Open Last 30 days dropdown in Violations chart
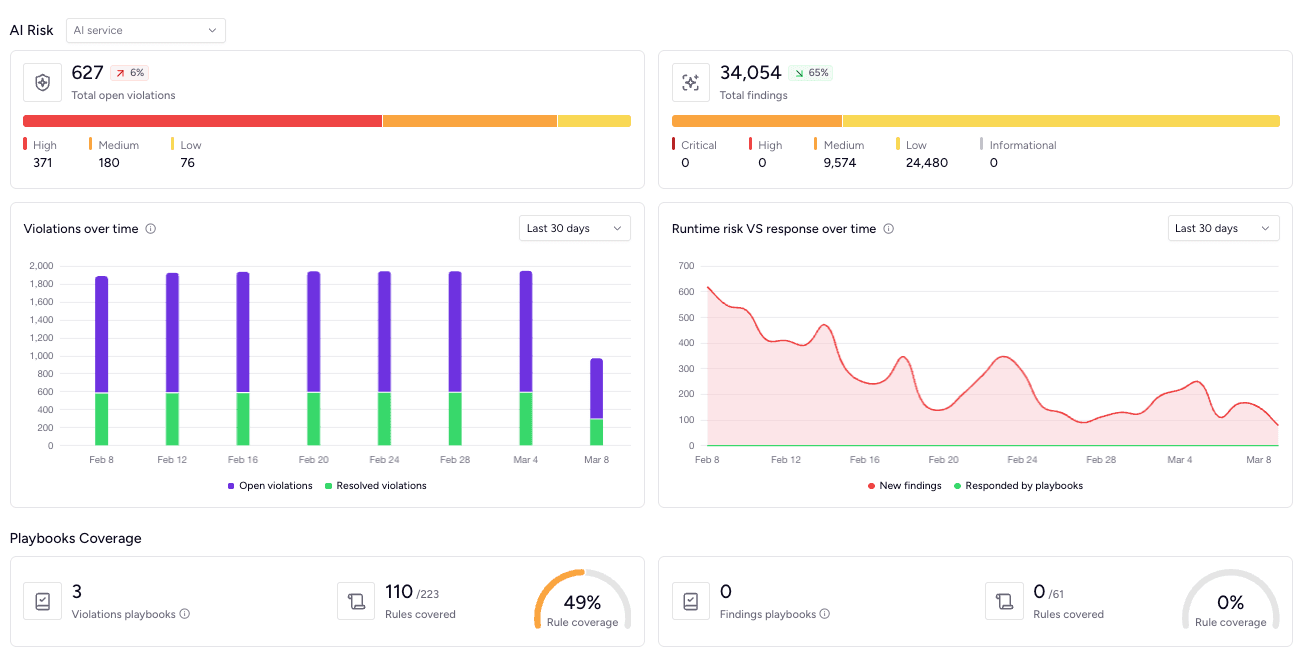Image resolution: width=1304 pixels, height=666 pixels. [x=575, y=228]
